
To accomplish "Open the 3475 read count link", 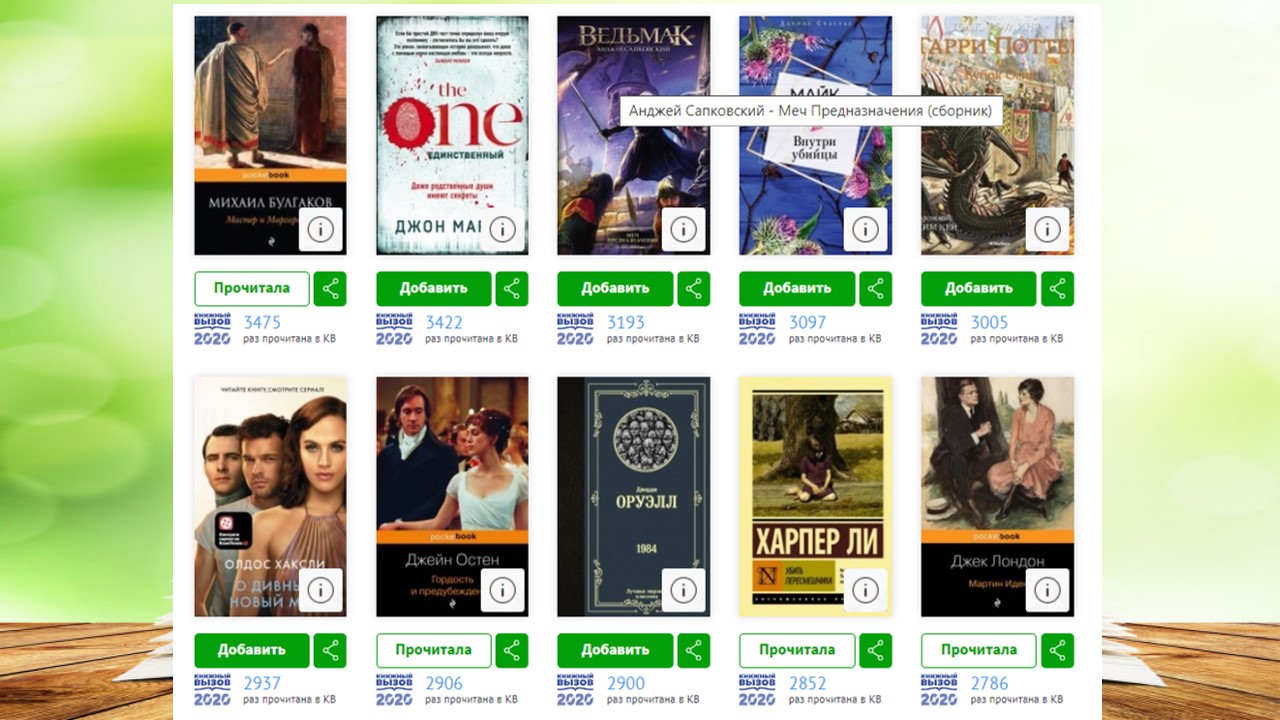I will pos(262,322).
